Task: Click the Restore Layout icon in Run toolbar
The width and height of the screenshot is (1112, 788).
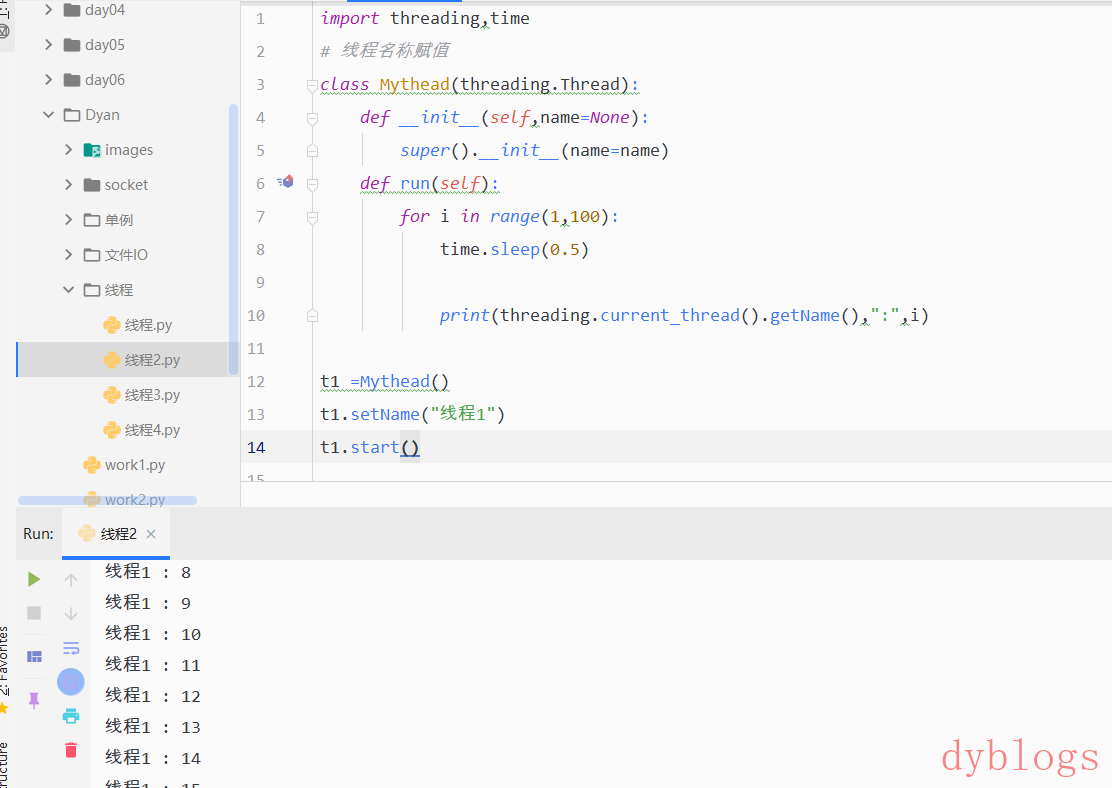Action: tap(34, 656)
